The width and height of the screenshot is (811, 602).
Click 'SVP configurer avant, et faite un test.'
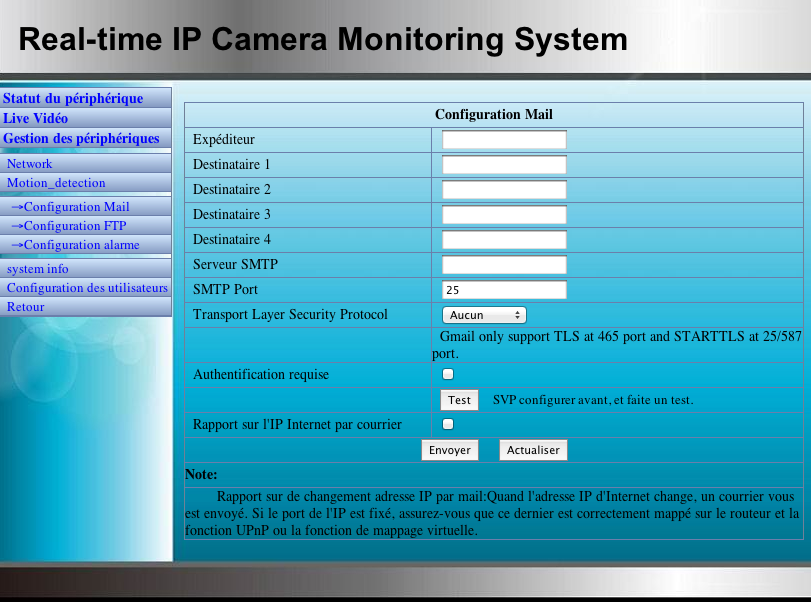pyautogui.click(x=593, y=400)
